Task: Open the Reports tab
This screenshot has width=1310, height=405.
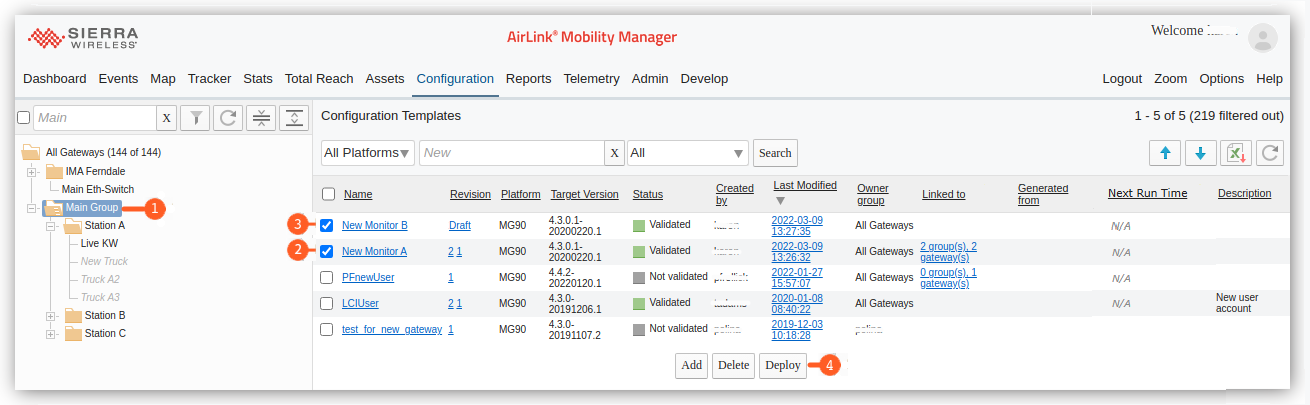Action: pyautogui.click(x=528, y=78)
